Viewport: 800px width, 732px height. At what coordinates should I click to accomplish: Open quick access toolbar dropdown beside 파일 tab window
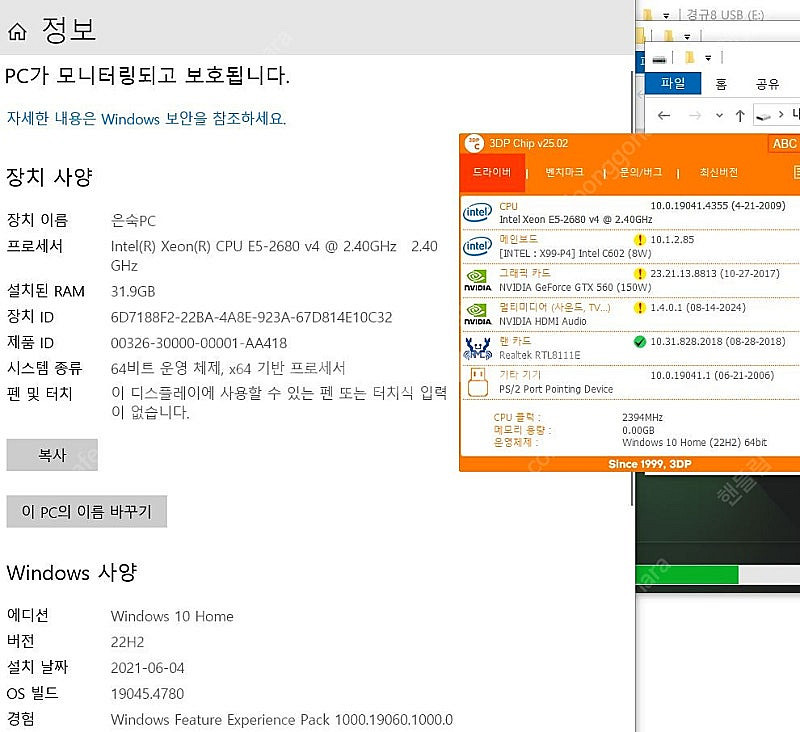click(x=708, y=58)
